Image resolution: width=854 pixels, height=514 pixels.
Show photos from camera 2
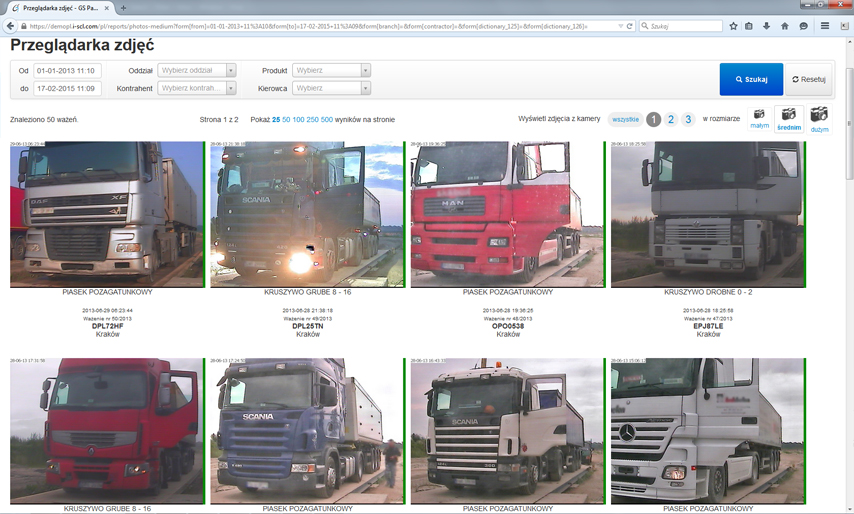click(671, 119)
